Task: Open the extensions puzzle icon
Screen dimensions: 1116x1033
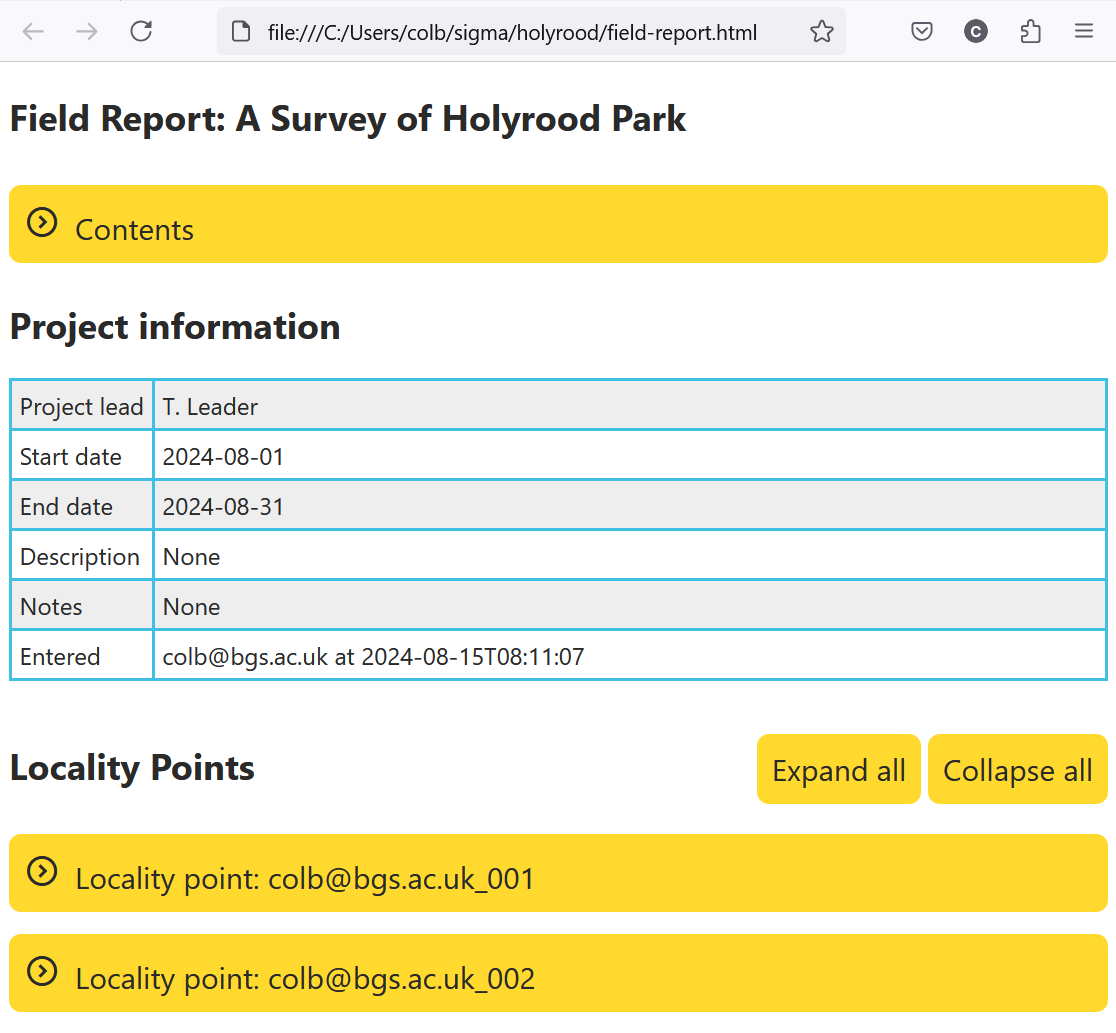Action: click(x=1030, y=31)
